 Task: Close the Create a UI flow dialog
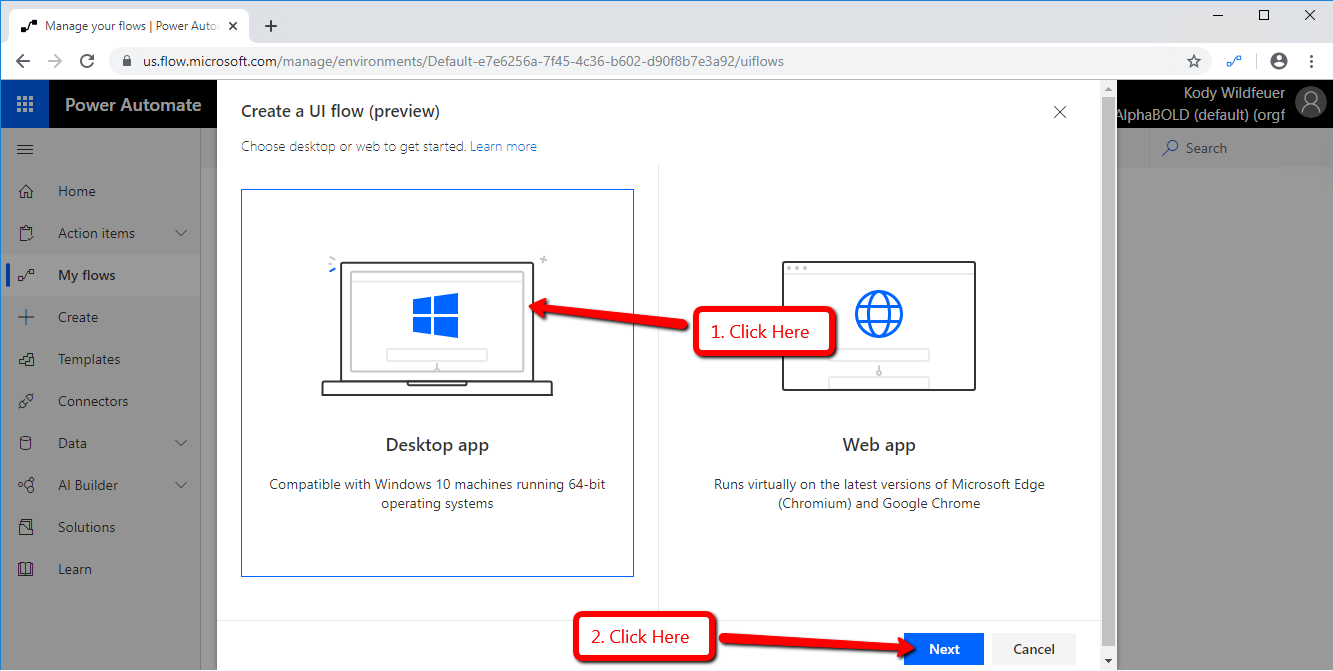coord(1060,112)
